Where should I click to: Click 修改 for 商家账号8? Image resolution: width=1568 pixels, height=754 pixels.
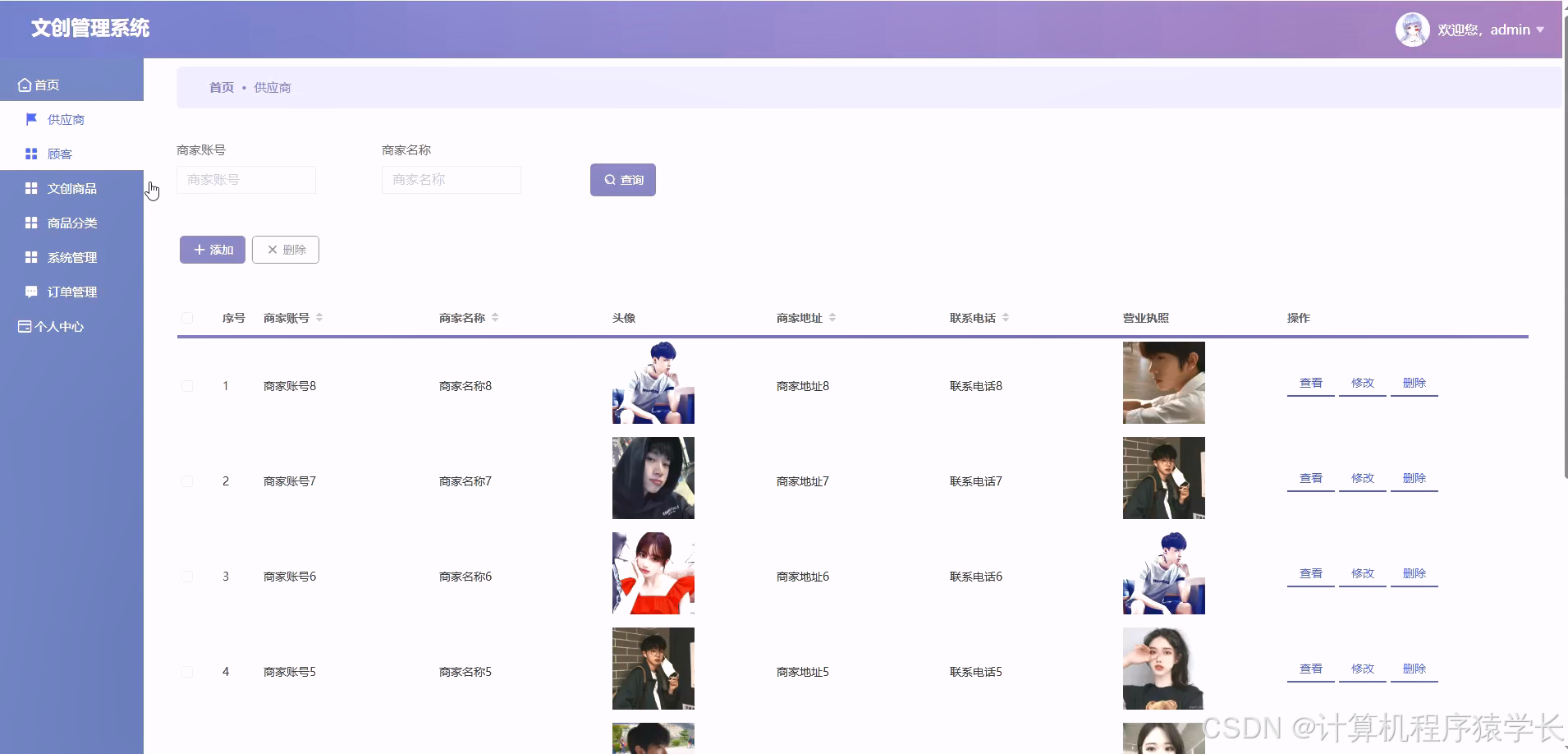1363,384
